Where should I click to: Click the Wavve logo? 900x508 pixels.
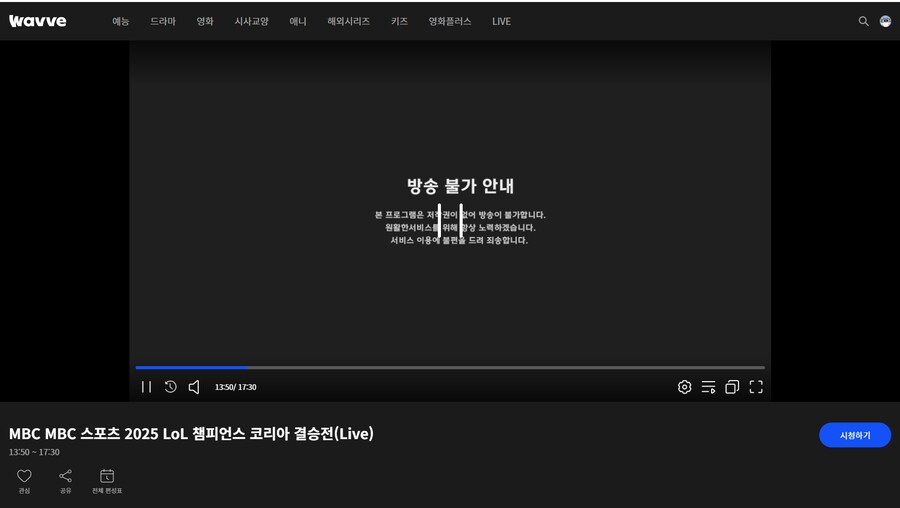[38, 21]
